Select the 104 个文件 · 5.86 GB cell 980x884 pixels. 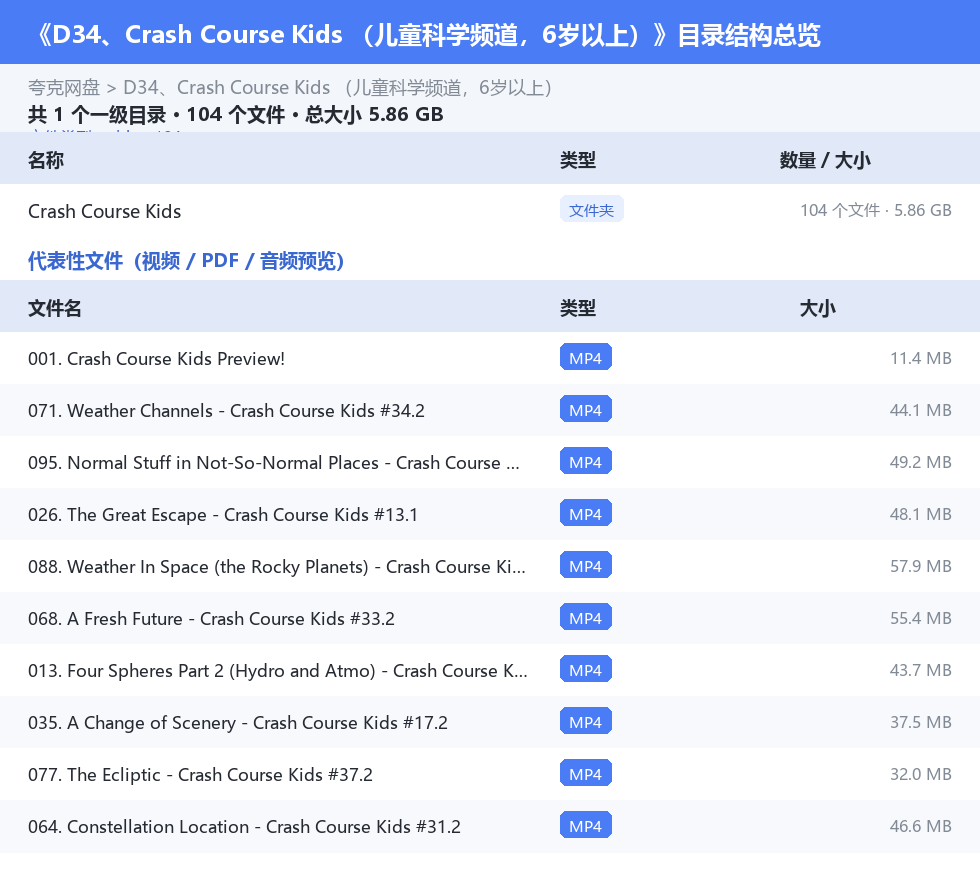(876, 211)
